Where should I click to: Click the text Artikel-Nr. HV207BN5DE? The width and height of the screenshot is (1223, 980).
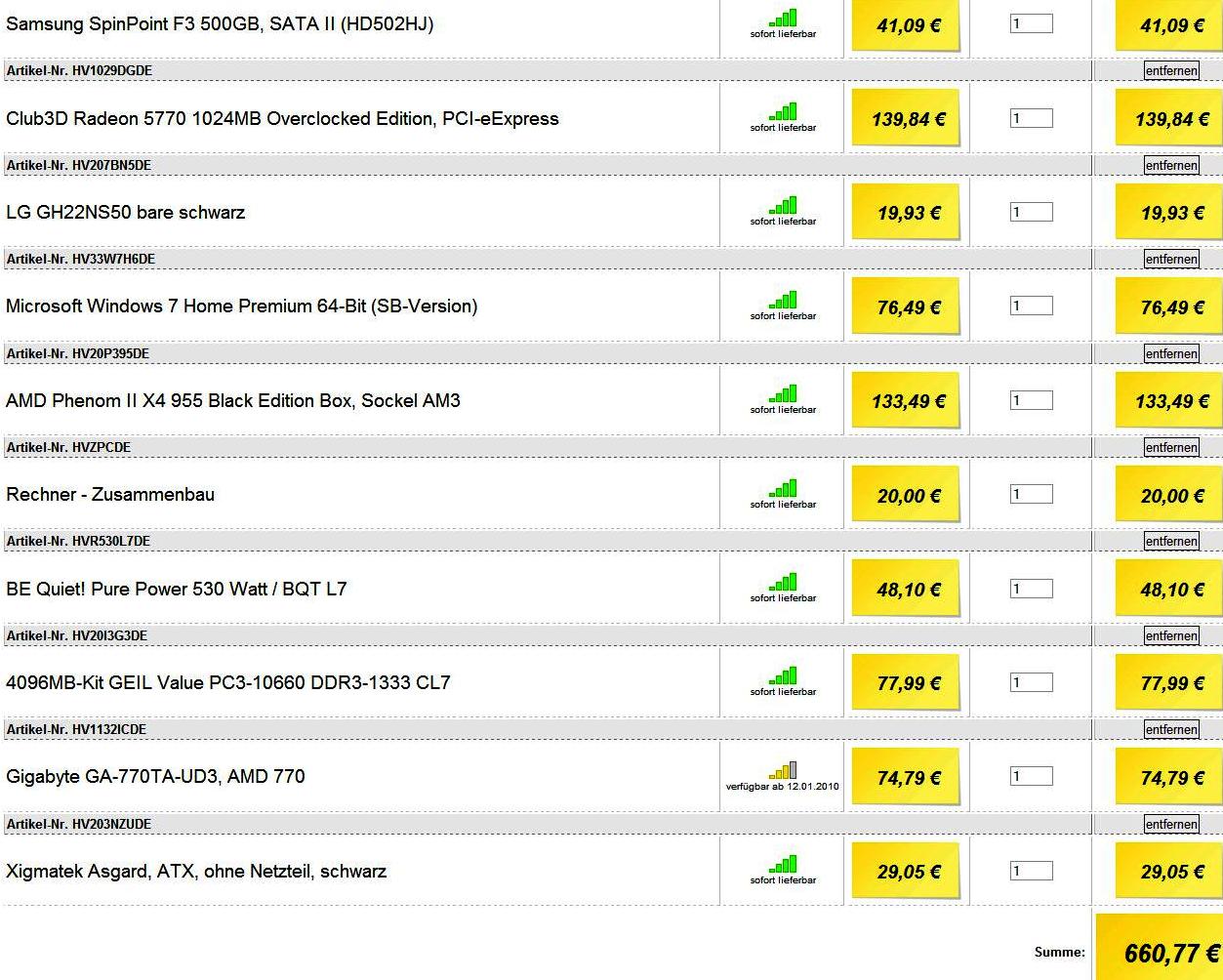(79, 165)
